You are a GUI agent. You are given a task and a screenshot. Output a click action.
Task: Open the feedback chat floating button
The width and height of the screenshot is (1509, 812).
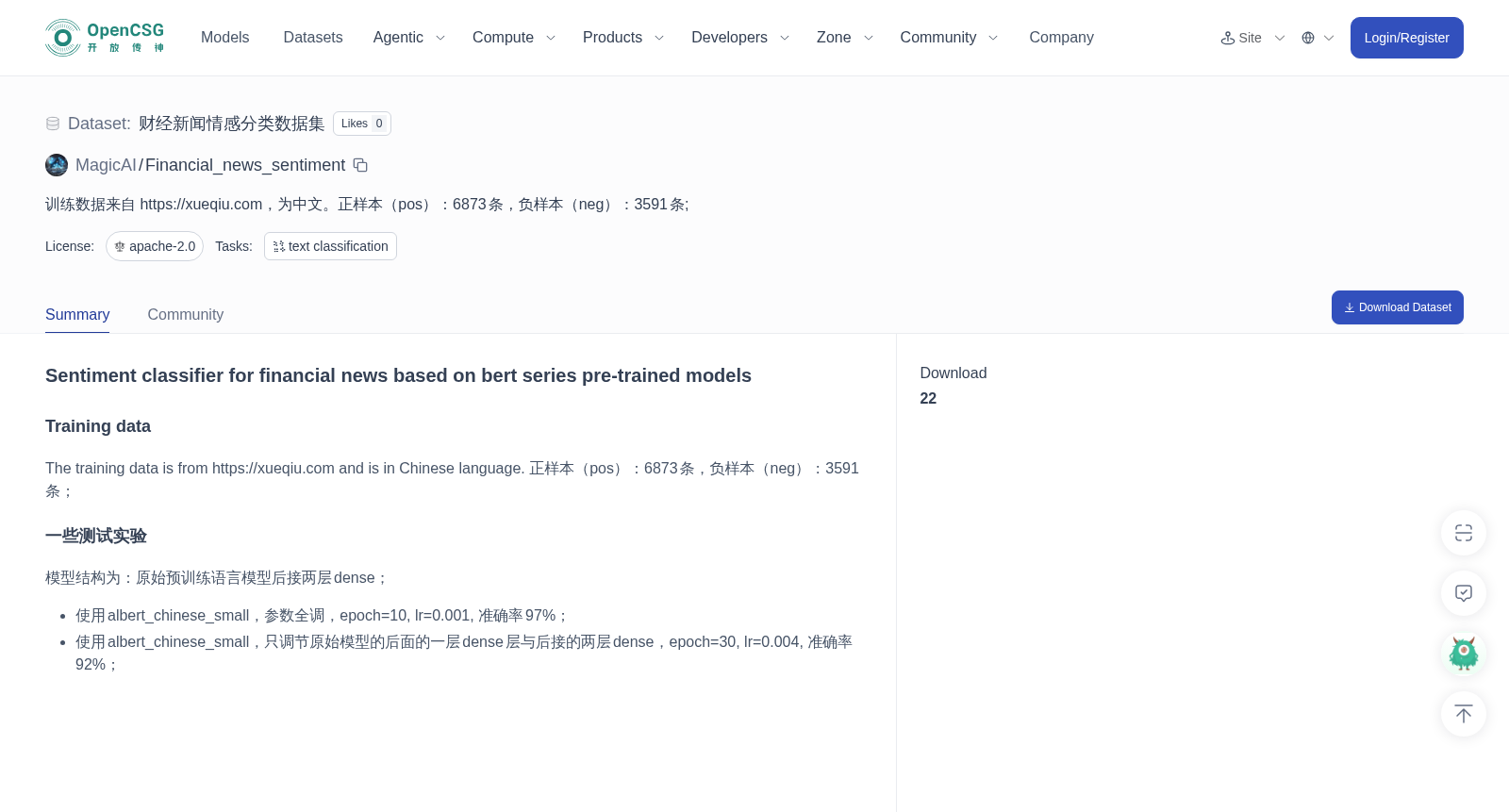pyautogui.click(x=1463, y=593)
